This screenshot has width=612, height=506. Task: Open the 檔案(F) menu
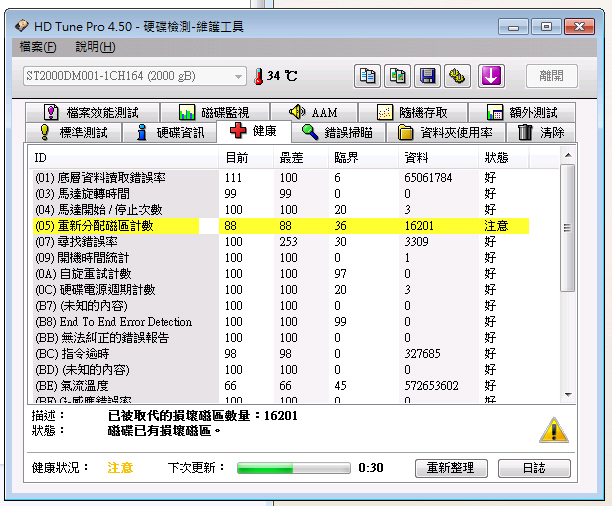(38, 47)
